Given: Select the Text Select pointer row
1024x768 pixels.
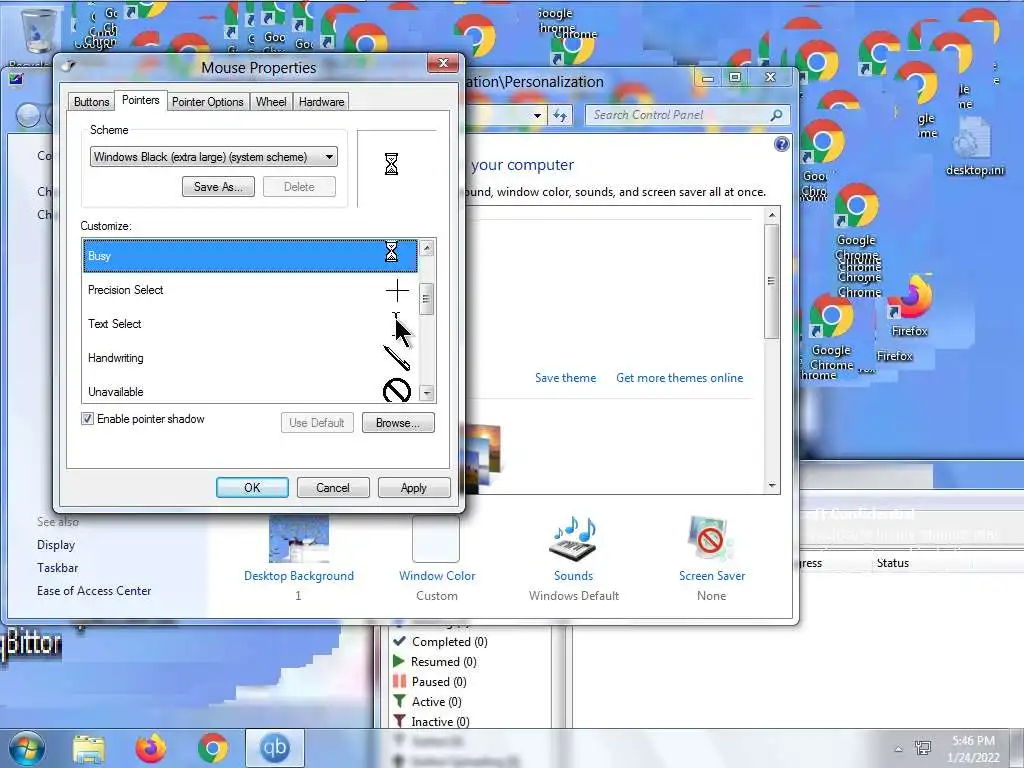Looking at the screenshot, I should coord(250,324).
